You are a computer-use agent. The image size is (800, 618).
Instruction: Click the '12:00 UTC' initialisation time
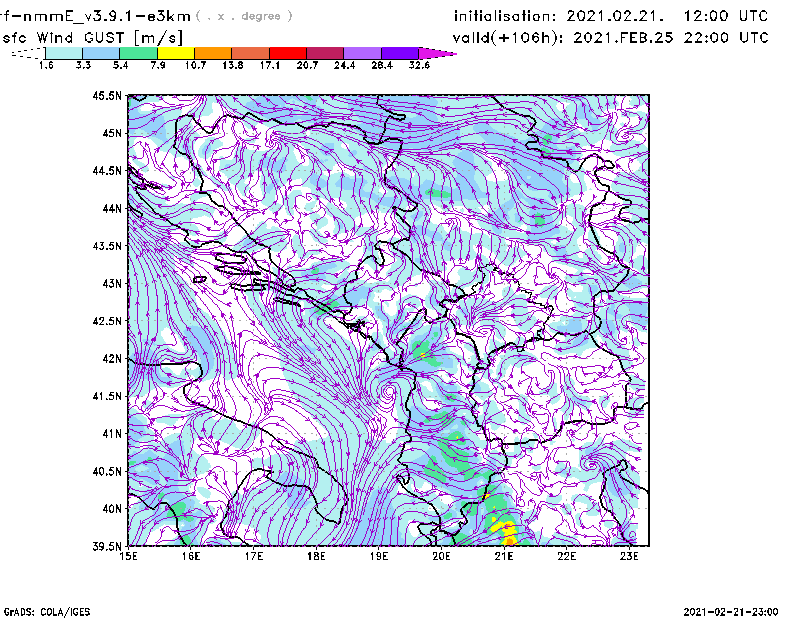[x=726, y=16]
